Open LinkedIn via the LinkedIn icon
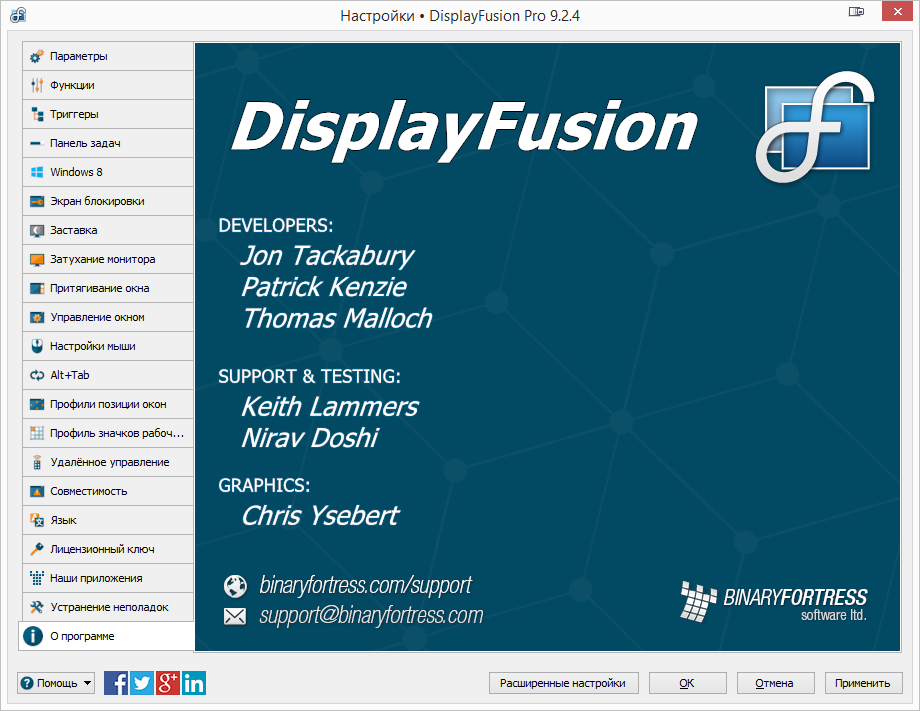This screenshot has width=920, height=711. [x=193, y=683]
